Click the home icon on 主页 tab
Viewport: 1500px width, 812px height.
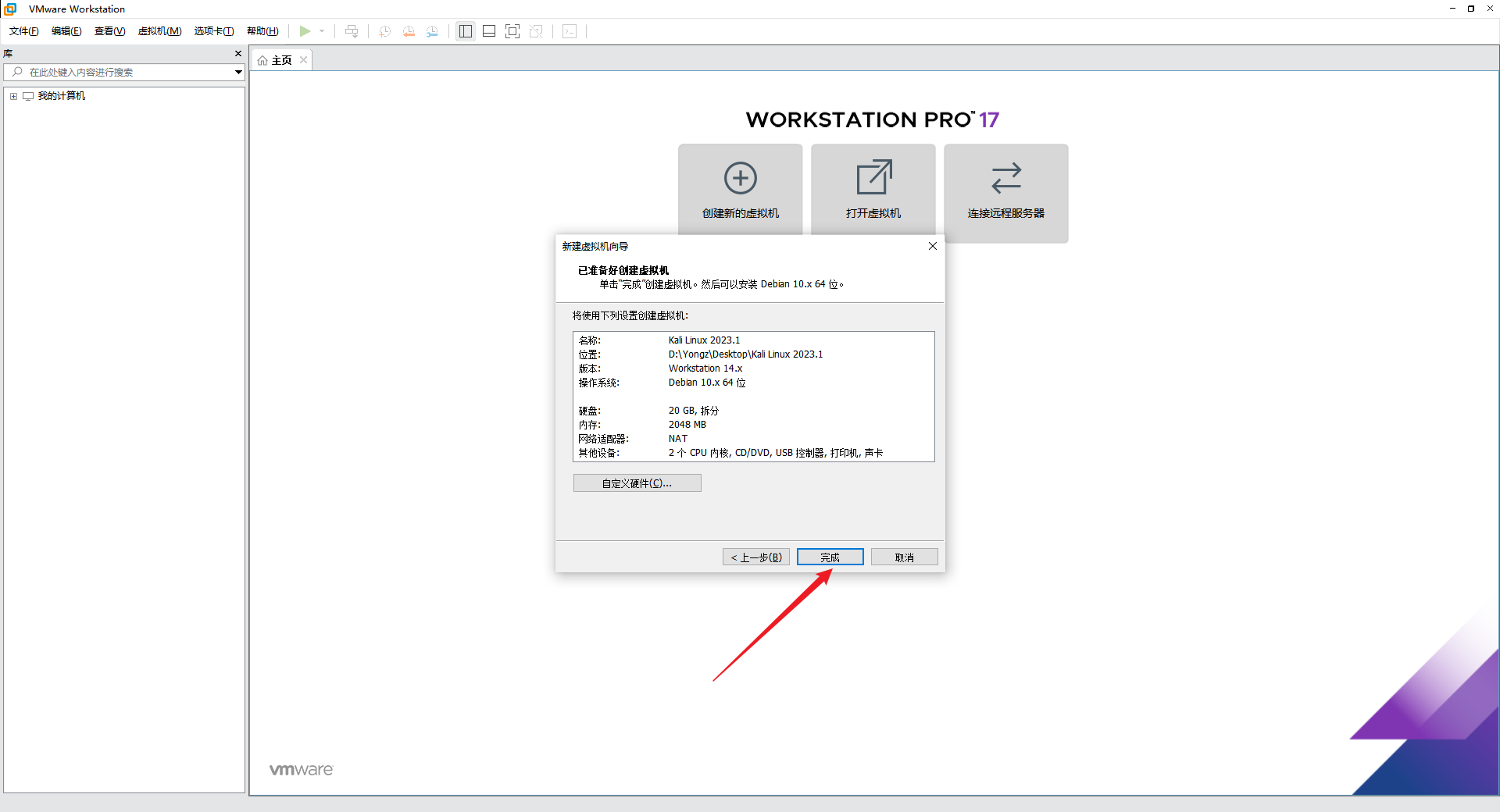262,60
